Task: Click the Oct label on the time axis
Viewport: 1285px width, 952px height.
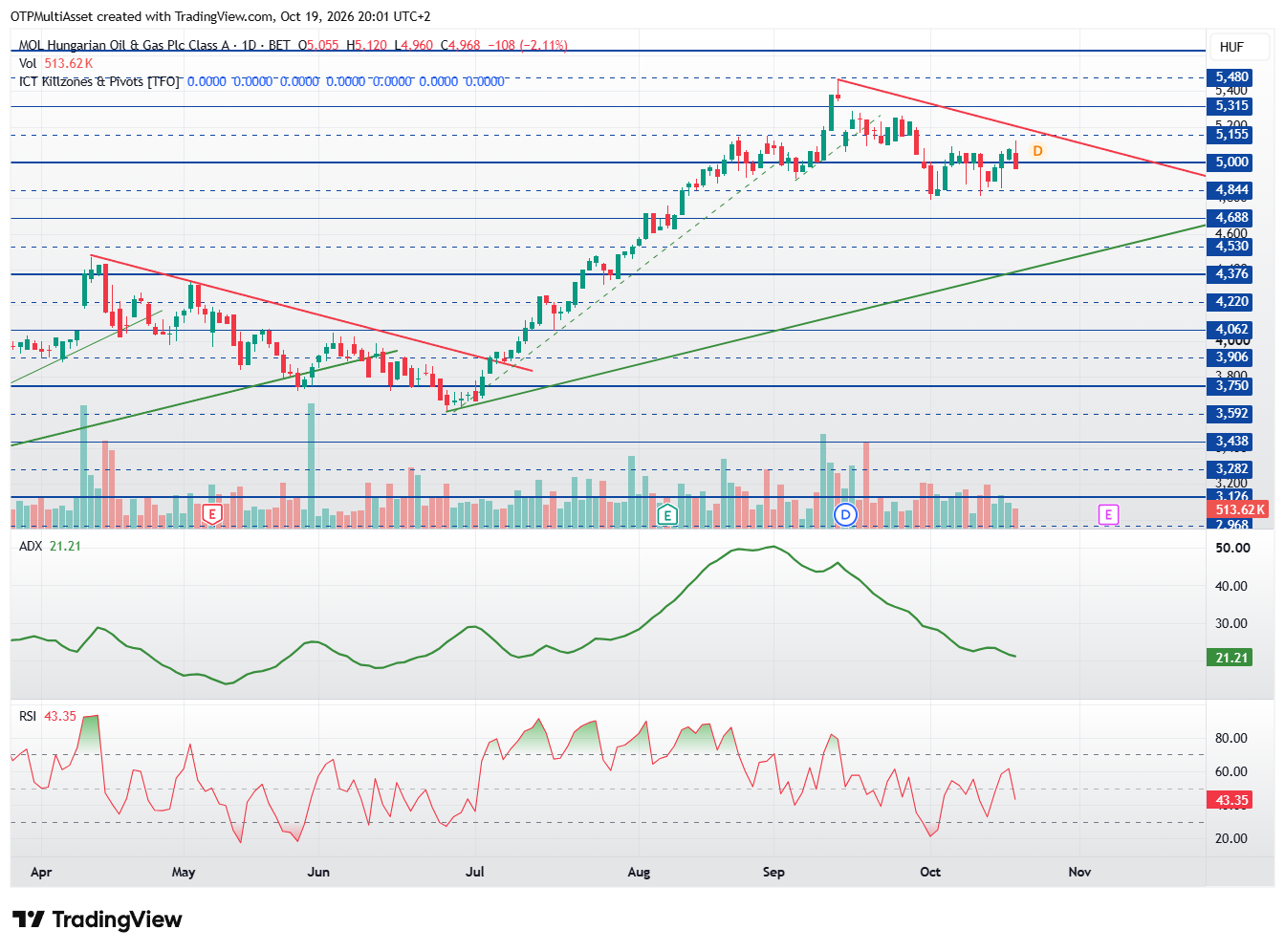Action: pos(930,873)
